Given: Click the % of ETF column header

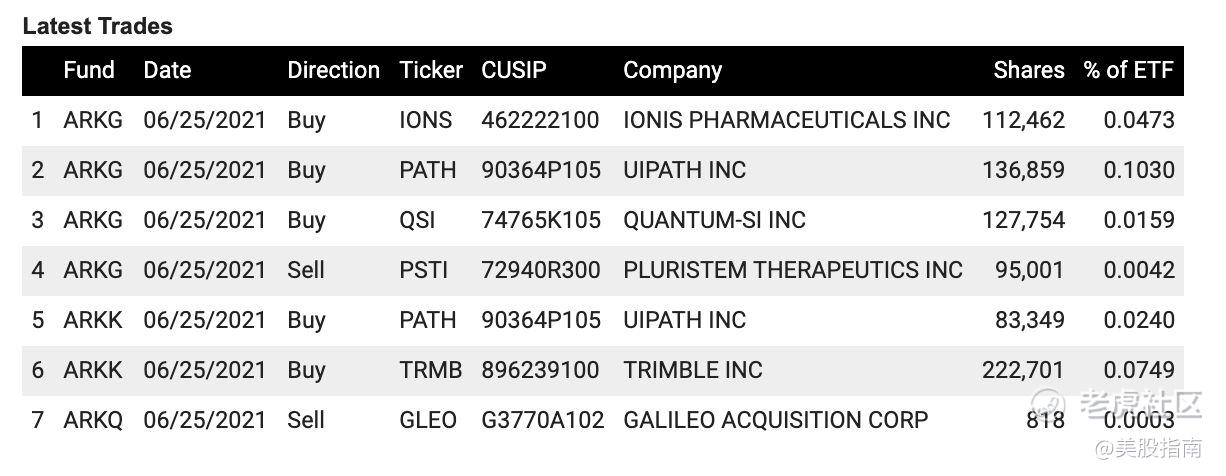Looking at the screenshot, I should pos(1128,70).
